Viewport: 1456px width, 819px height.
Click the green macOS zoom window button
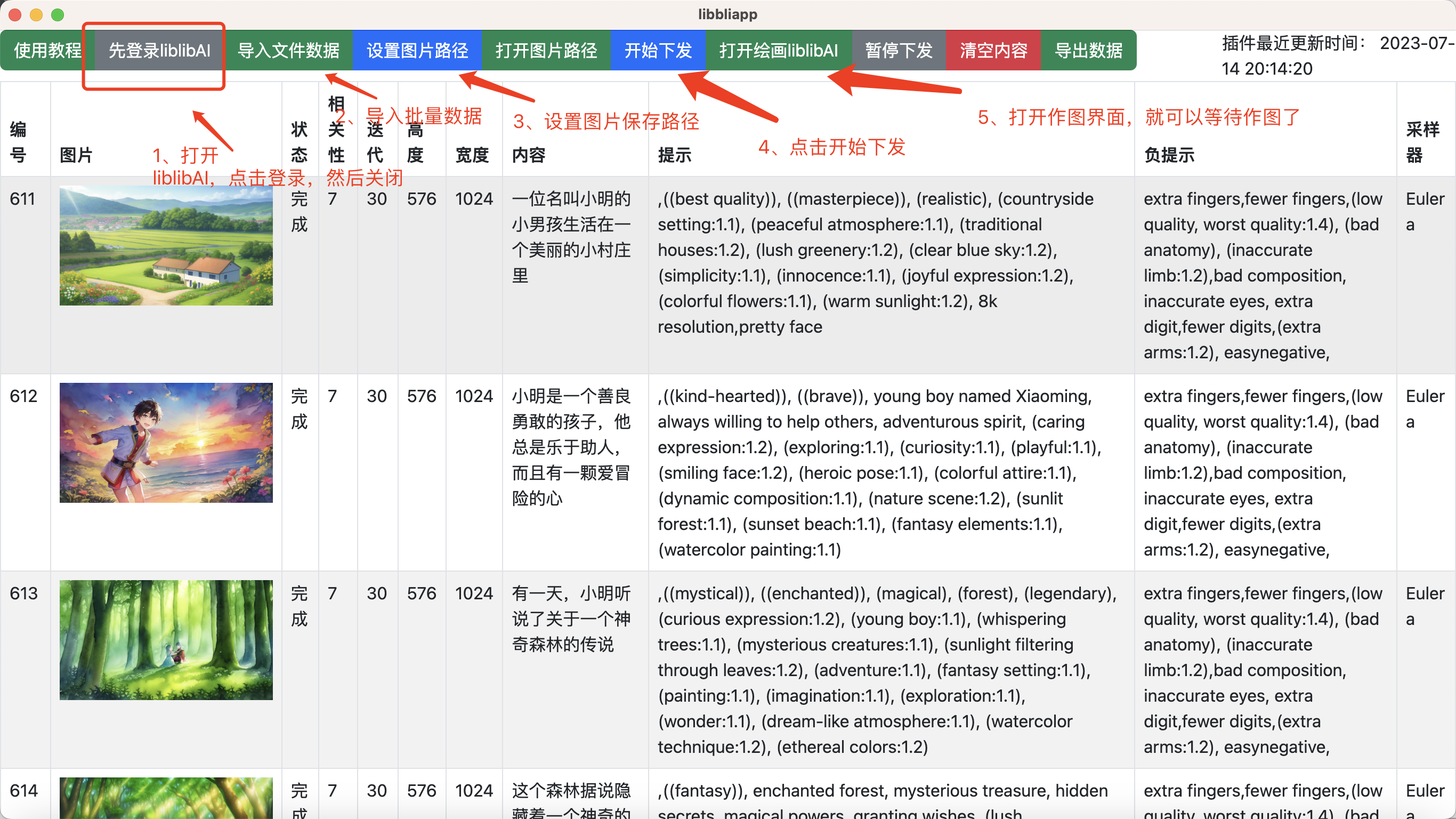tap(58, 15)
